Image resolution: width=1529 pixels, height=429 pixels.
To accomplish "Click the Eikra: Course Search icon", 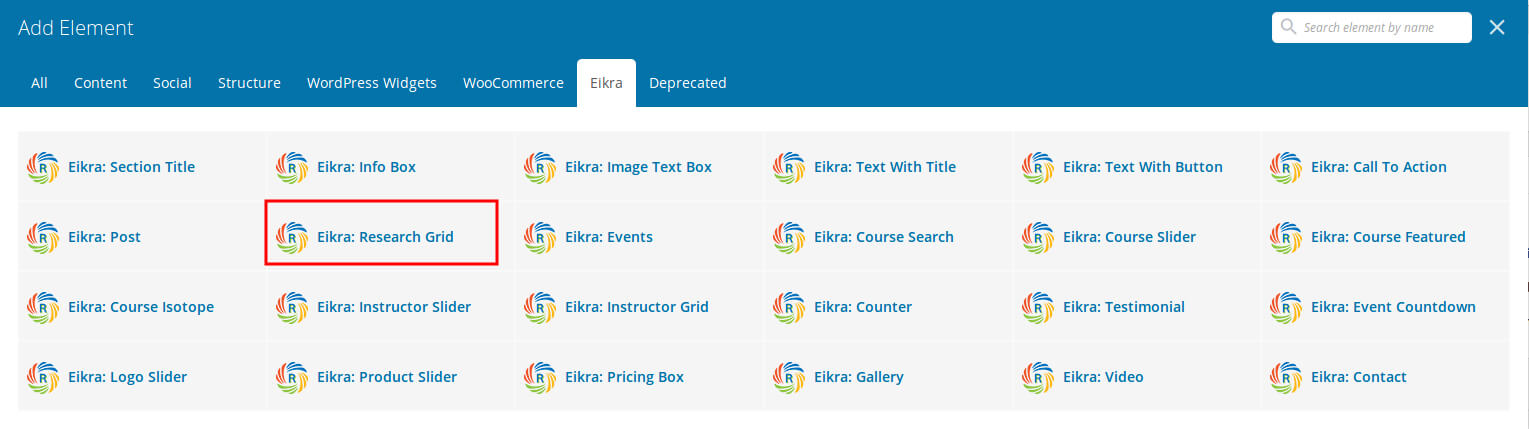I will [789, 237].
